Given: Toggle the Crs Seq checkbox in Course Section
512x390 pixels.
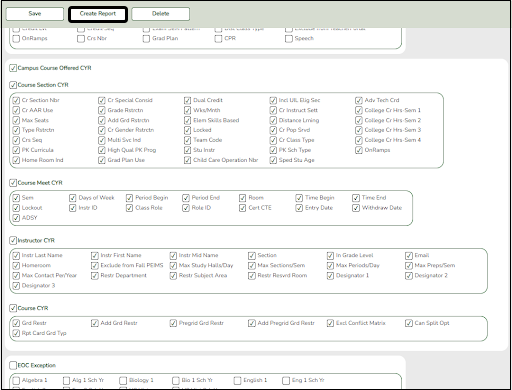Looking at the screenshot, I should point(16,140).
